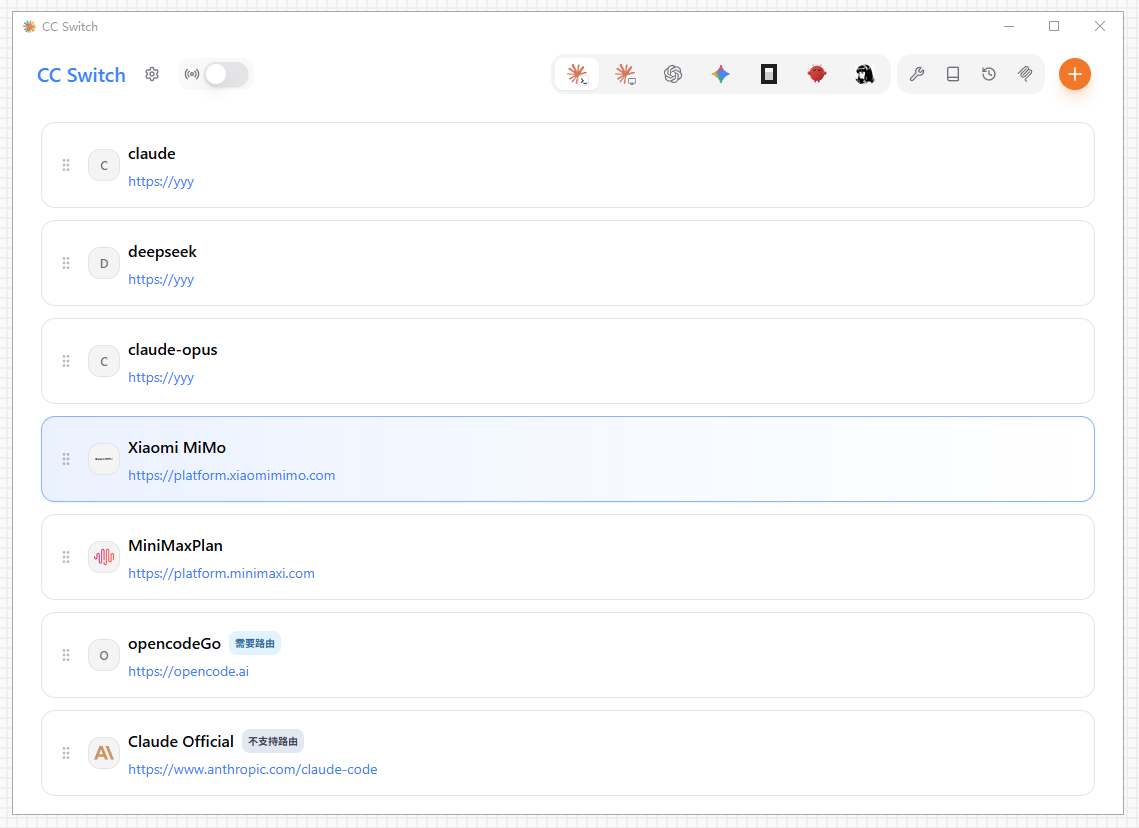Toggle the proxy broadcast switch
Screen dimensions: 1139x828
click(226, 74)
